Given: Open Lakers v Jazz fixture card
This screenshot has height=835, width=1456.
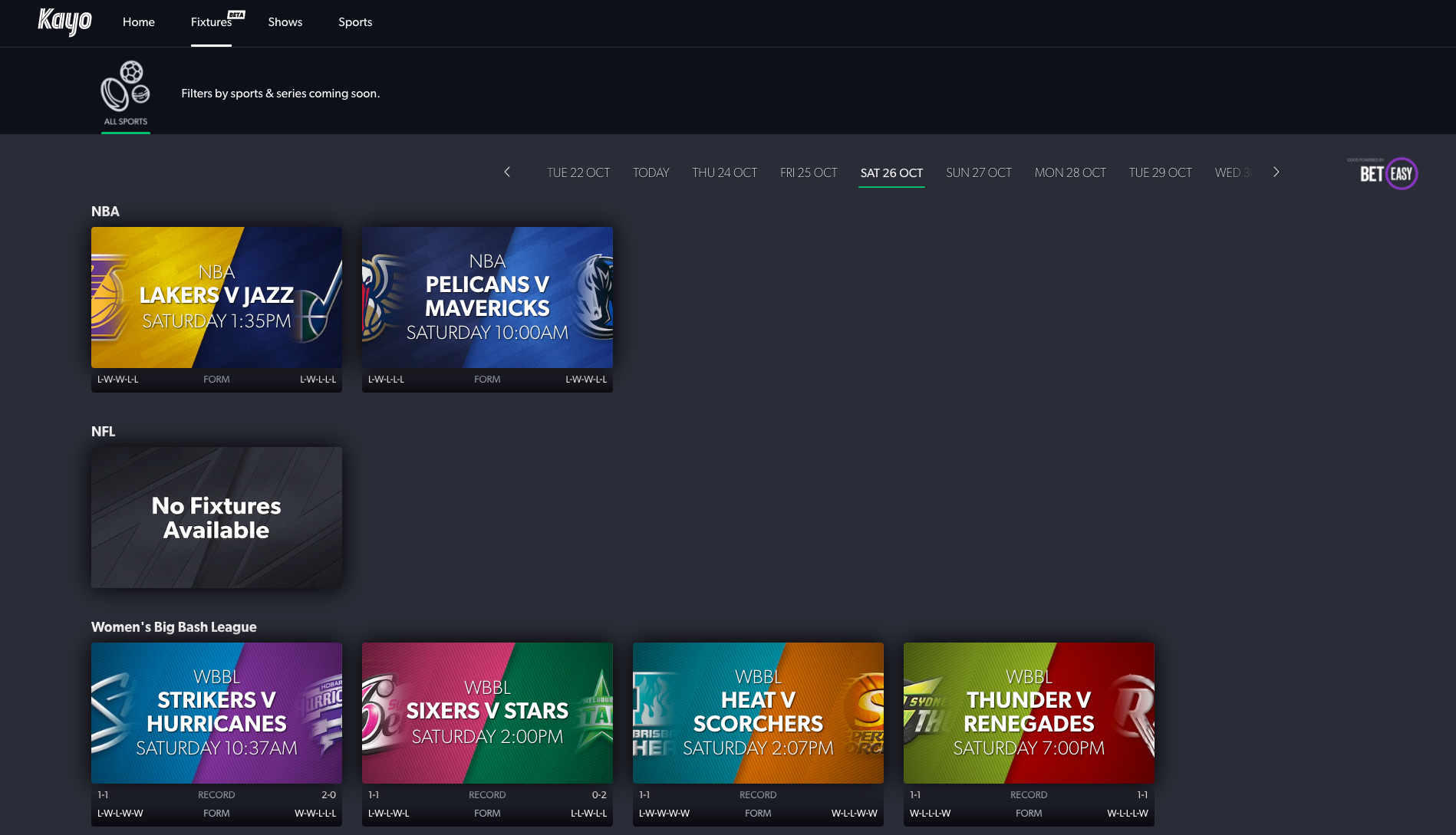Looking at the screenshot, I should (216, 298).
